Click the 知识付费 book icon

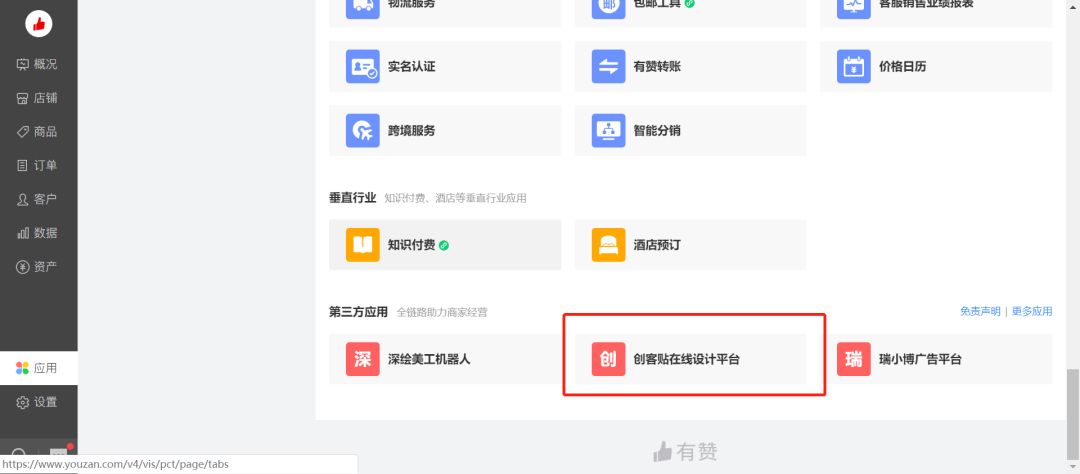362,245
